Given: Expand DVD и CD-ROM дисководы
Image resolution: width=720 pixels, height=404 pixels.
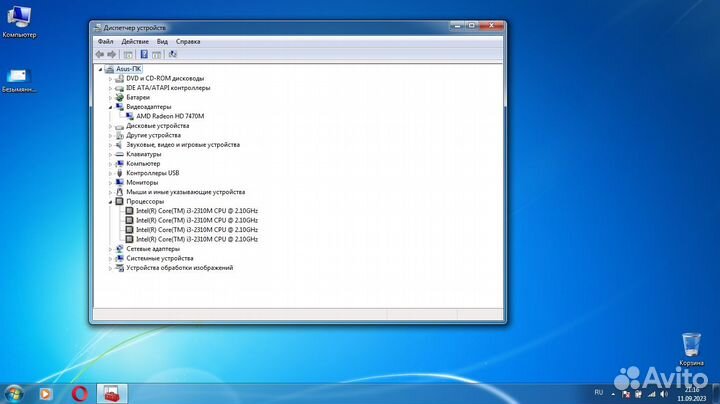Looking at the screenshot, I should tap(110, 79).
